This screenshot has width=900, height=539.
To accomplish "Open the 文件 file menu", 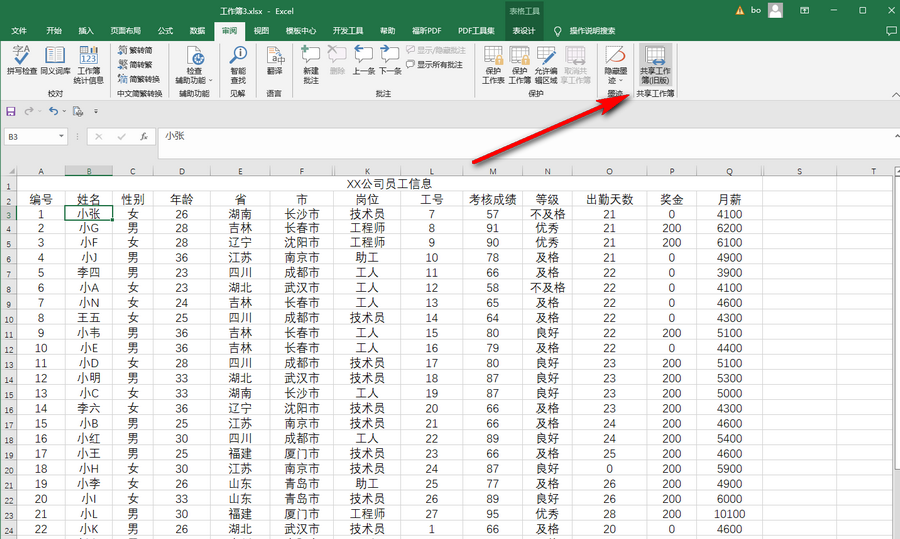I will pyautogui.click(x=19, y=31).
